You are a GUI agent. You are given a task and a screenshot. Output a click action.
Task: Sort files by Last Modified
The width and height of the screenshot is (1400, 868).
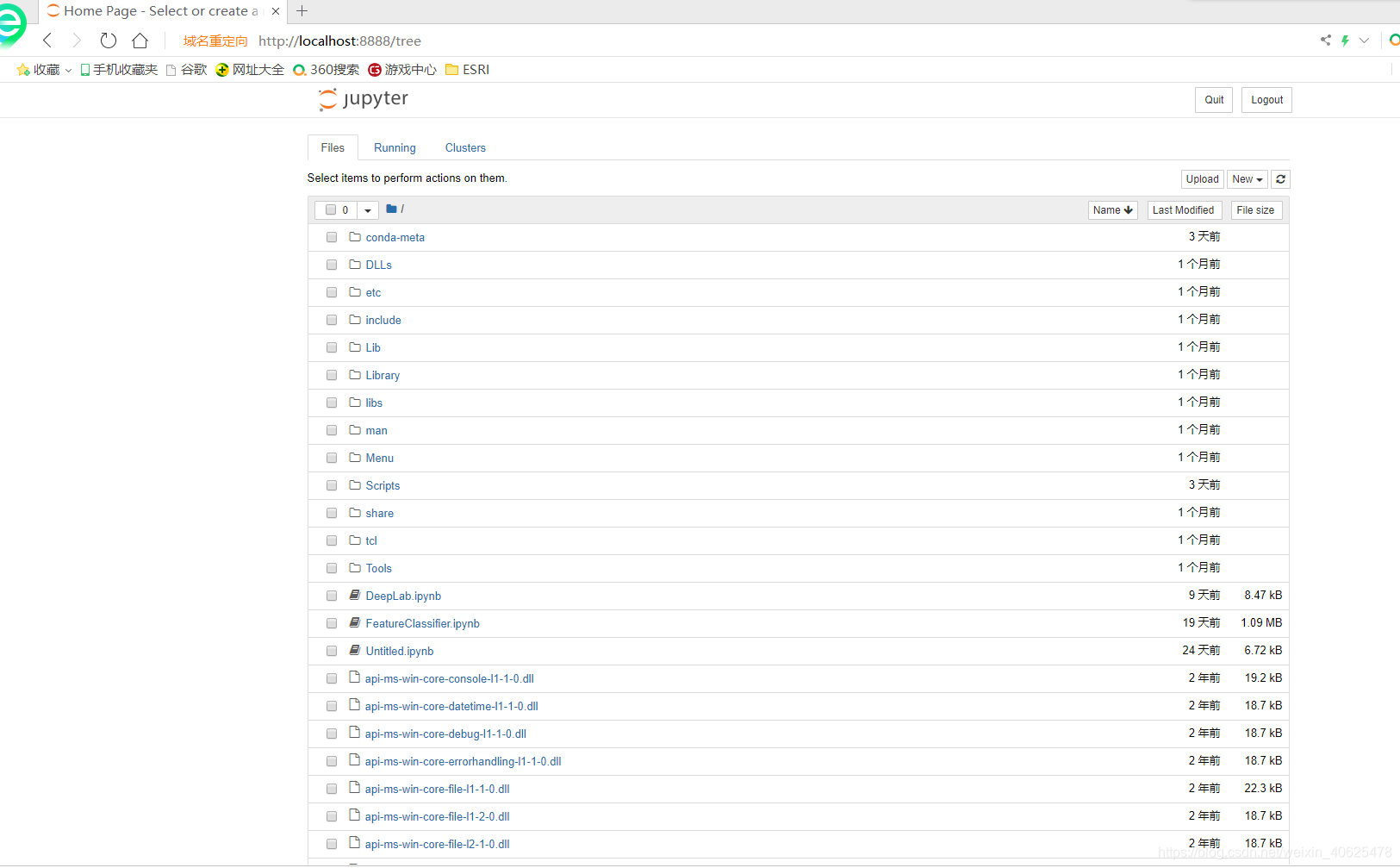click(1183, 210)
